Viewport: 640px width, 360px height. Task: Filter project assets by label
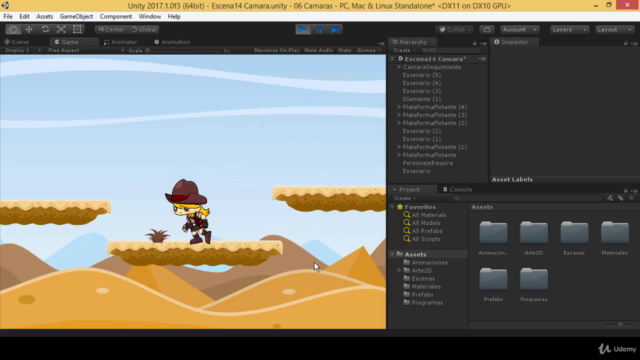(x=620, y=198)
